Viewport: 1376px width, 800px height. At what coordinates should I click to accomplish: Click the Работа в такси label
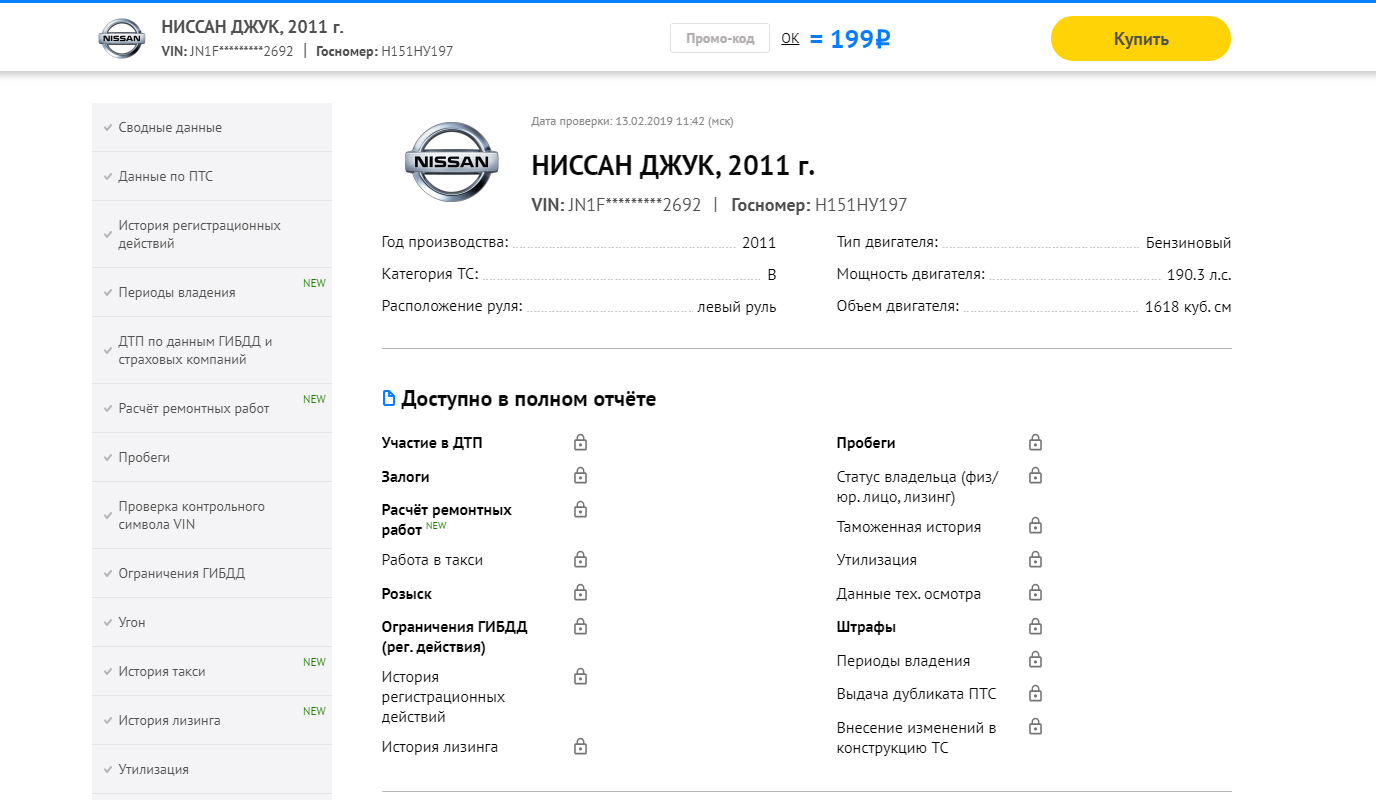click(x=432, y=560)
